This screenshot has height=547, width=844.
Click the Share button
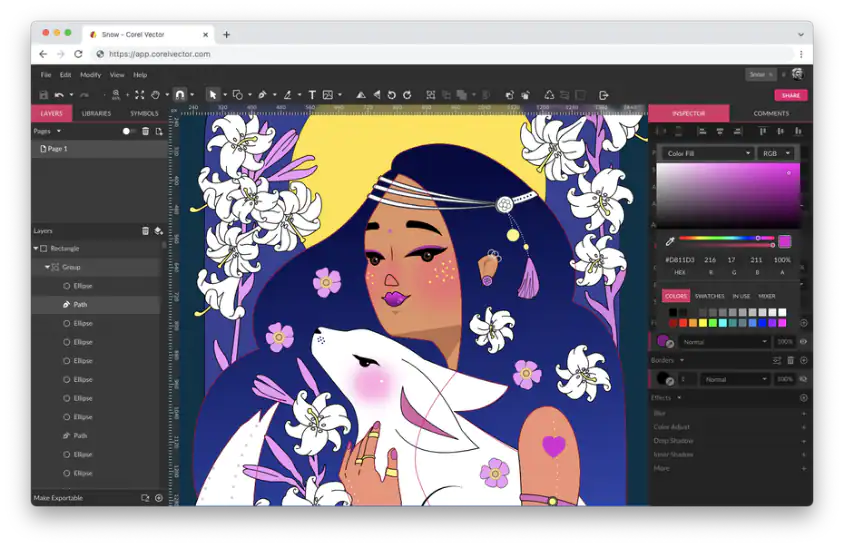pos(790,95)
